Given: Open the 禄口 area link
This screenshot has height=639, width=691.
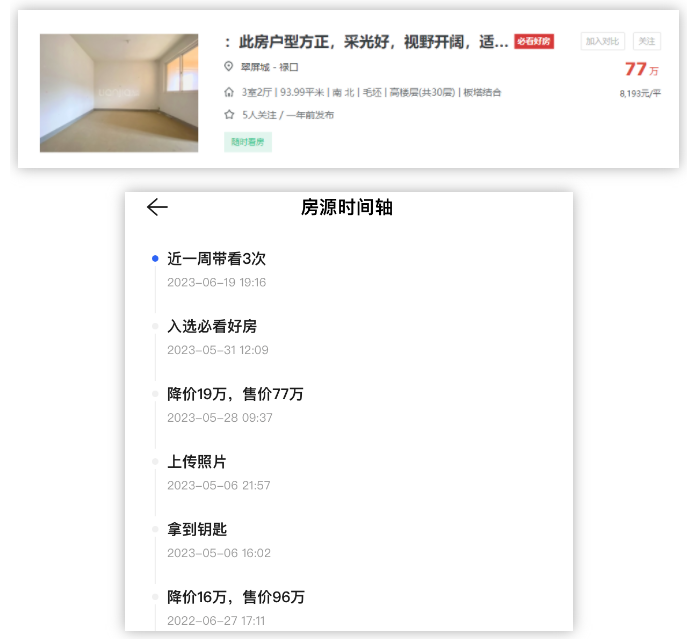Looking at the screenshot, I should [288, 67].
